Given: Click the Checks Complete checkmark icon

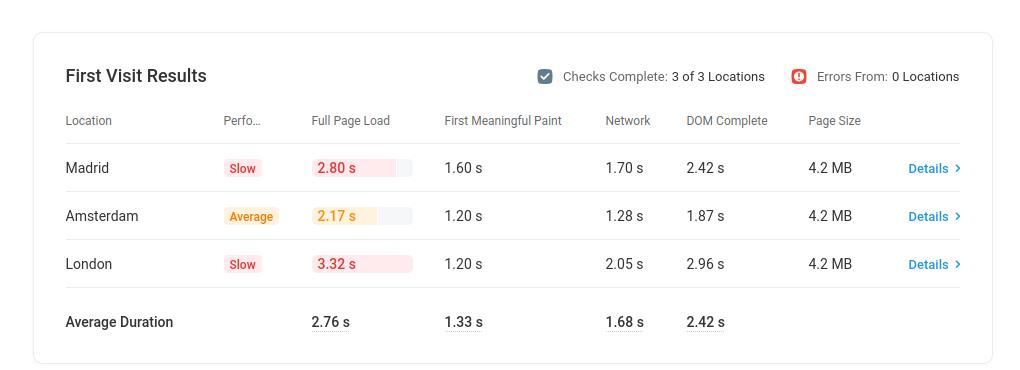Looking at the screenshot, I should pyautogui.click(x=544, y=77).
